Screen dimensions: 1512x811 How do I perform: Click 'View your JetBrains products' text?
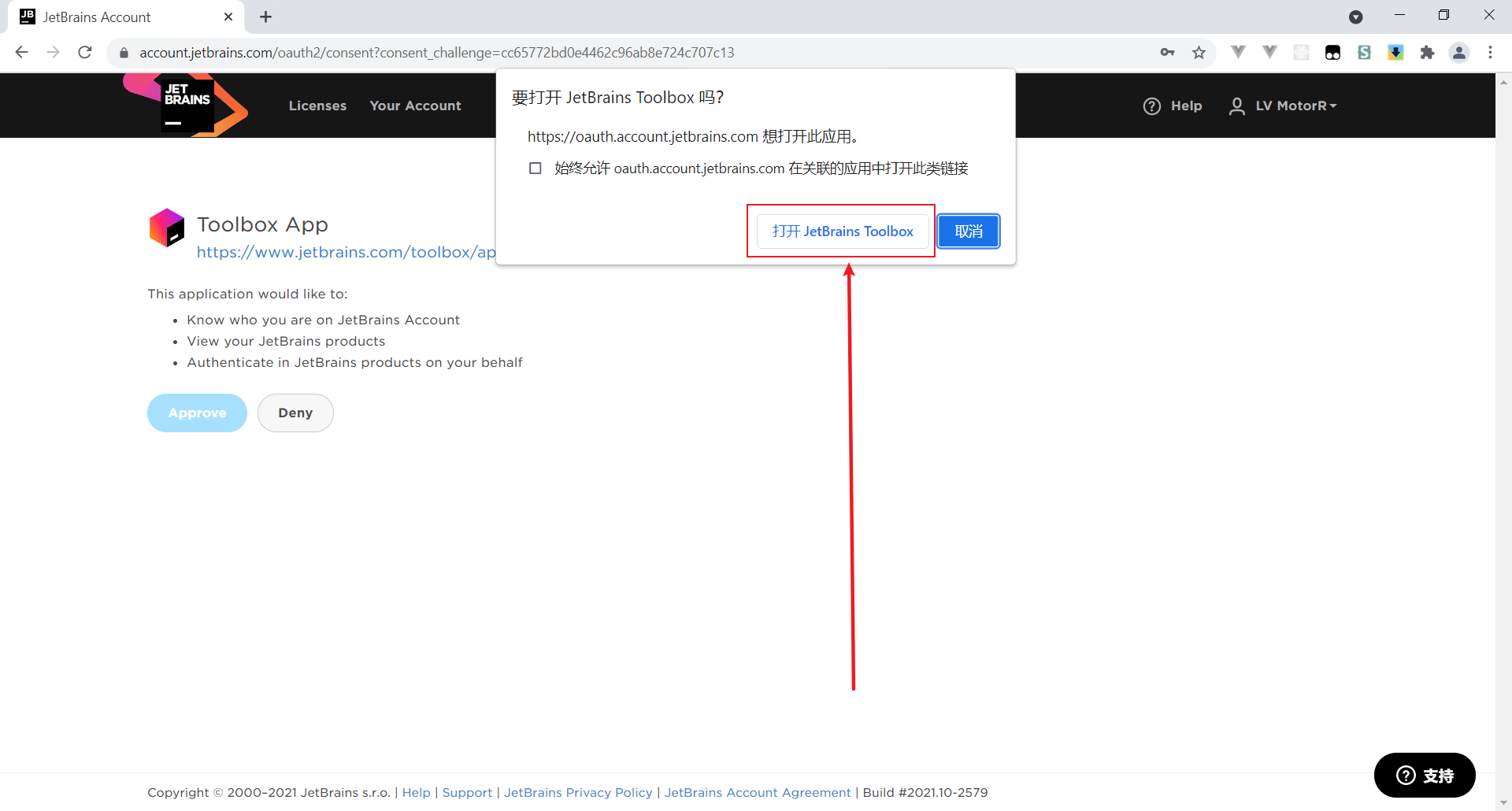click(x=286, y=341)
